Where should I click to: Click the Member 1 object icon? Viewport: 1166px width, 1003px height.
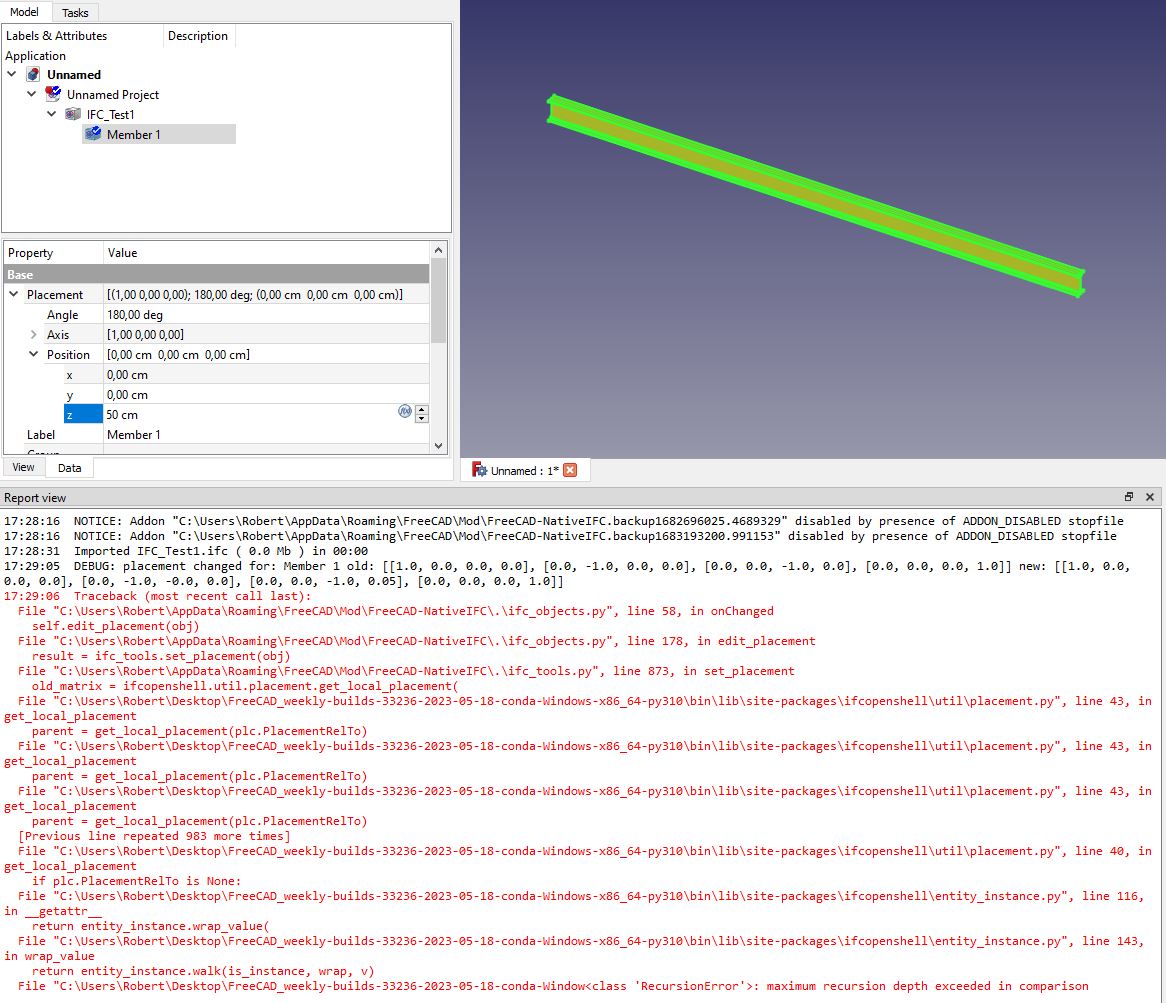pos(93,134)
